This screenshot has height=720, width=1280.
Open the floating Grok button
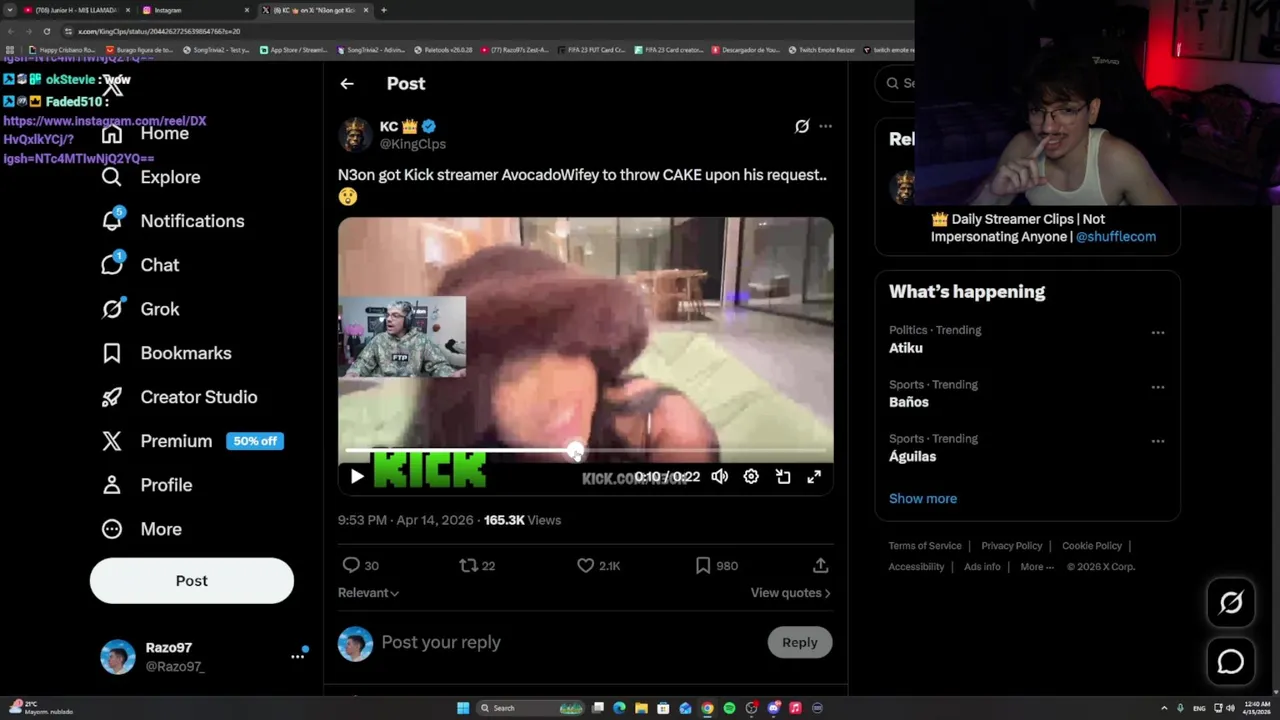pos(1231,602)
